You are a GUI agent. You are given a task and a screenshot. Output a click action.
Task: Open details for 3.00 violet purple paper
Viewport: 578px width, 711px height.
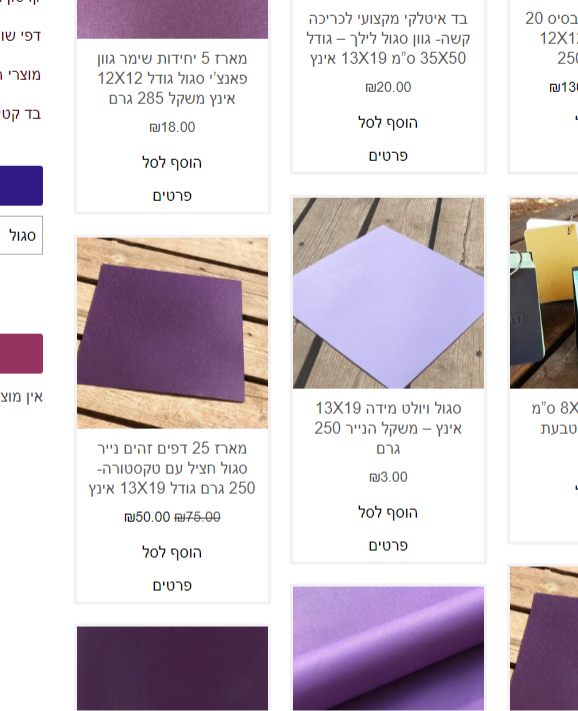tap(388, 546)
